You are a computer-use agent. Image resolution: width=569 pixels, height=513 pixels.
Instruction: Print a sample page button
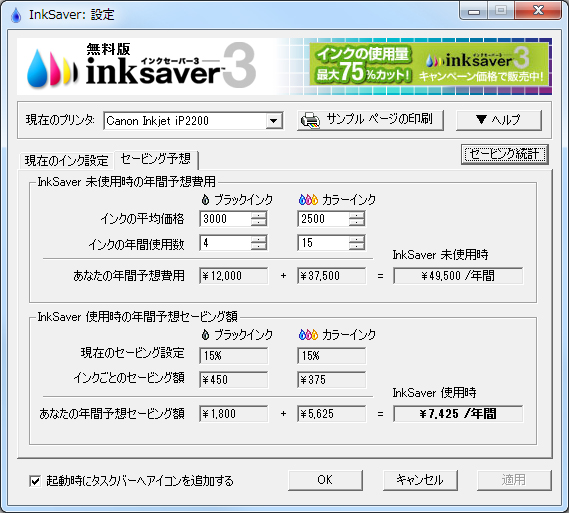(x=370, y=120)
